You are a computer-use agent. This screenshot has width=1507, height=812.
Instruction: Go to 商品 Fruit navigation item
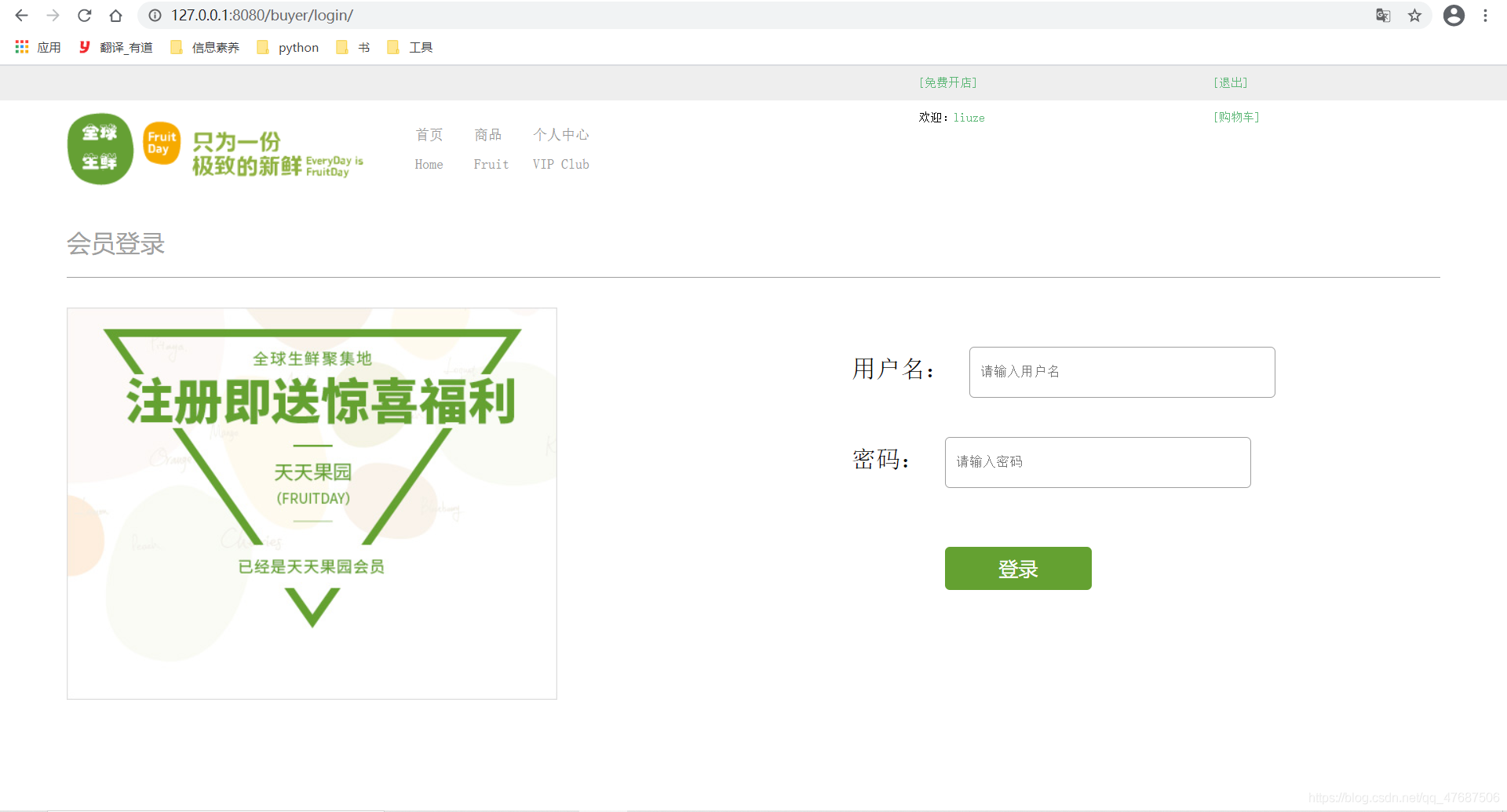pyautogui.click(x=491, y=149)
